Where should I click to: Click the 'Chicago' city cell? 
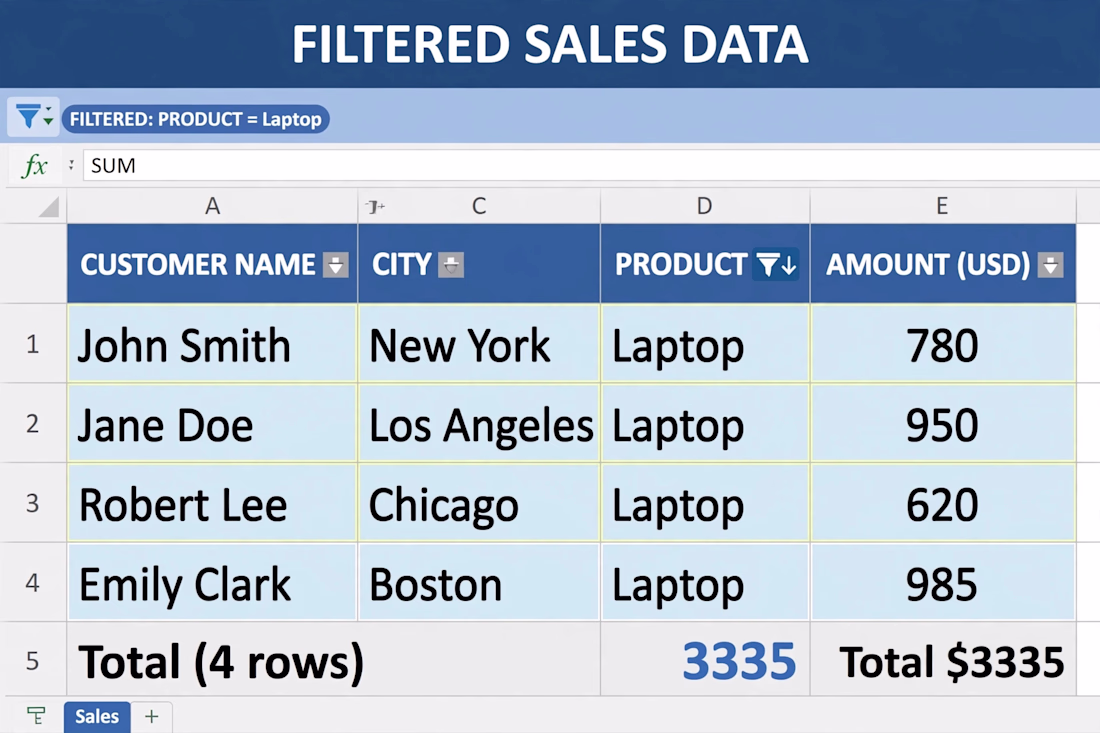click(x=479, y=502)
